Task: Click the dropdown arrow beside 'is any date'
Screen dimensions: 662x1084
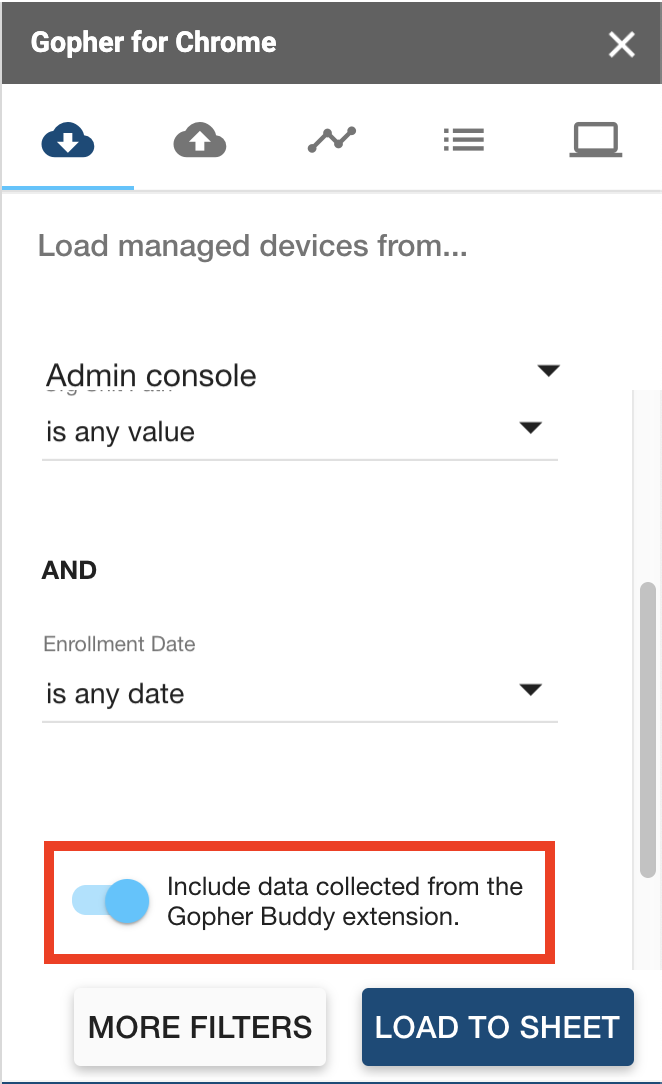Action: [x=530, y=690]
